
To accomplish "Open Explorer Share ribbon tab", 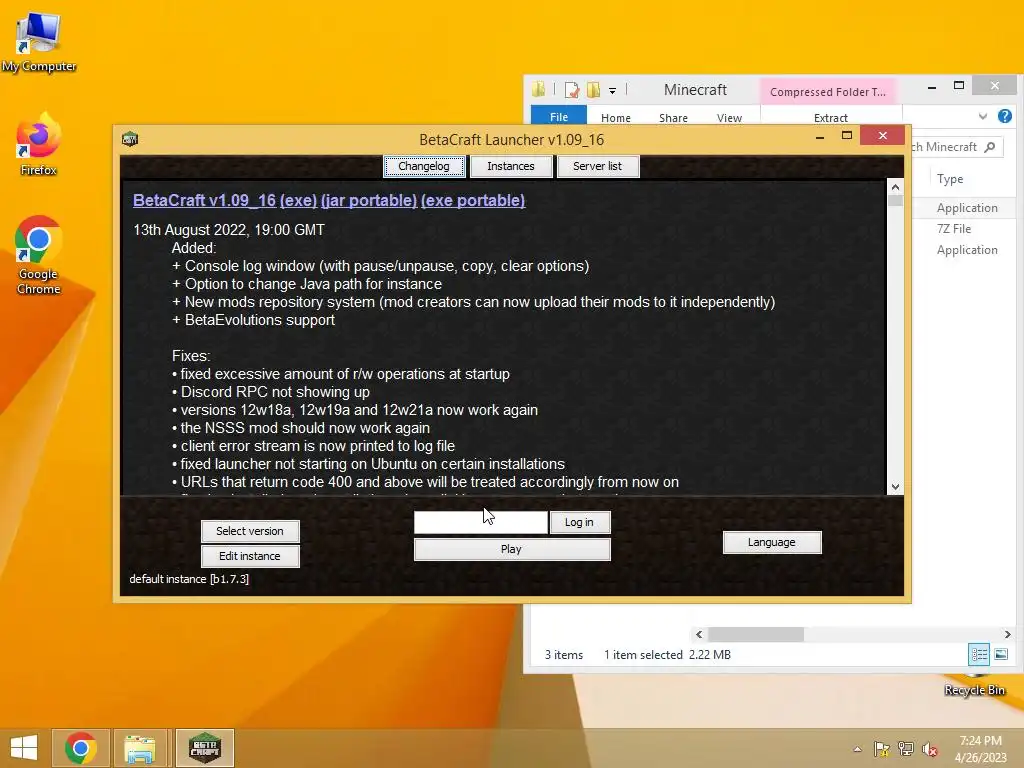I will coord(673,118).
